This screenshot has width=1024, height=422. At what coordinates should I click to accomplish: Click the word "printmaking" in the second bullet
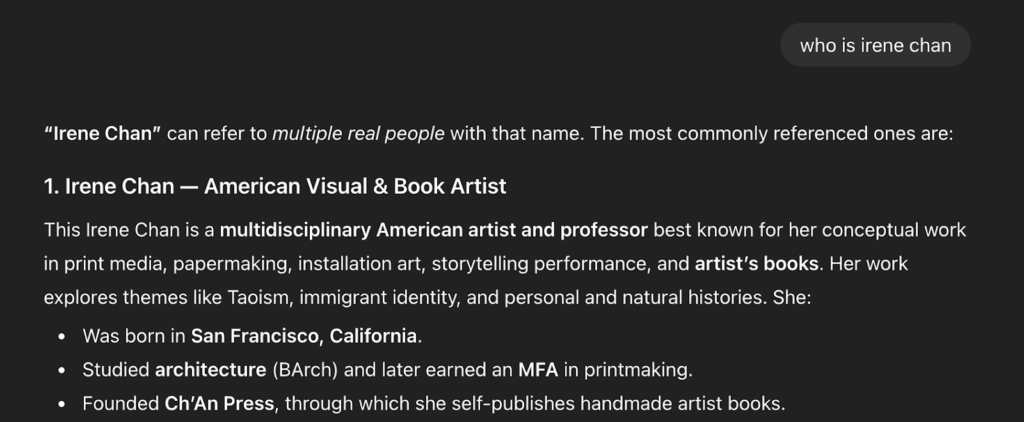pyautogui.click(x=636, y=370)
